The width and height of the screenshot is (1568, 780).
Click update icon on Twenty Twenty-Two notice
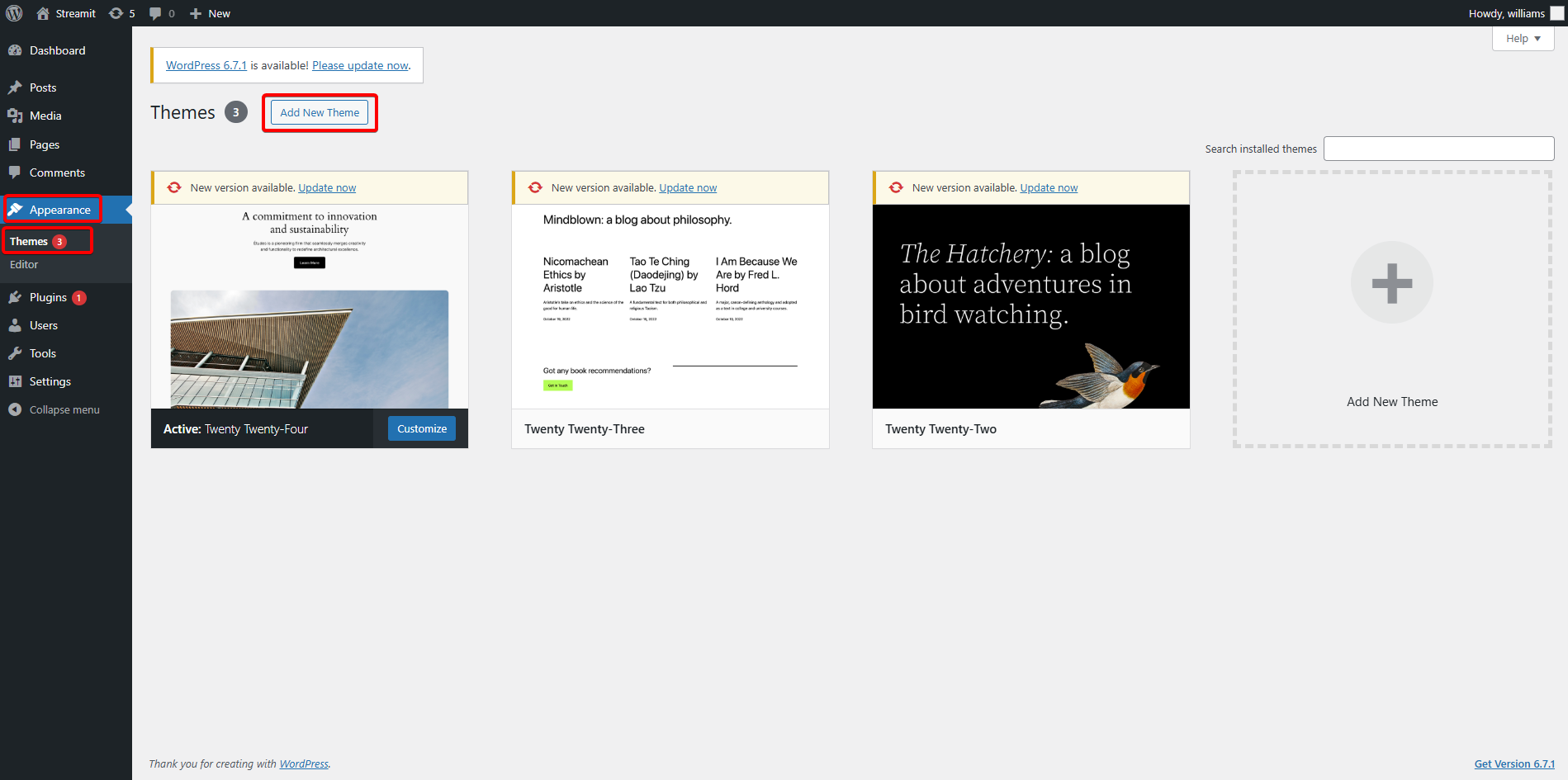(896, 187)
